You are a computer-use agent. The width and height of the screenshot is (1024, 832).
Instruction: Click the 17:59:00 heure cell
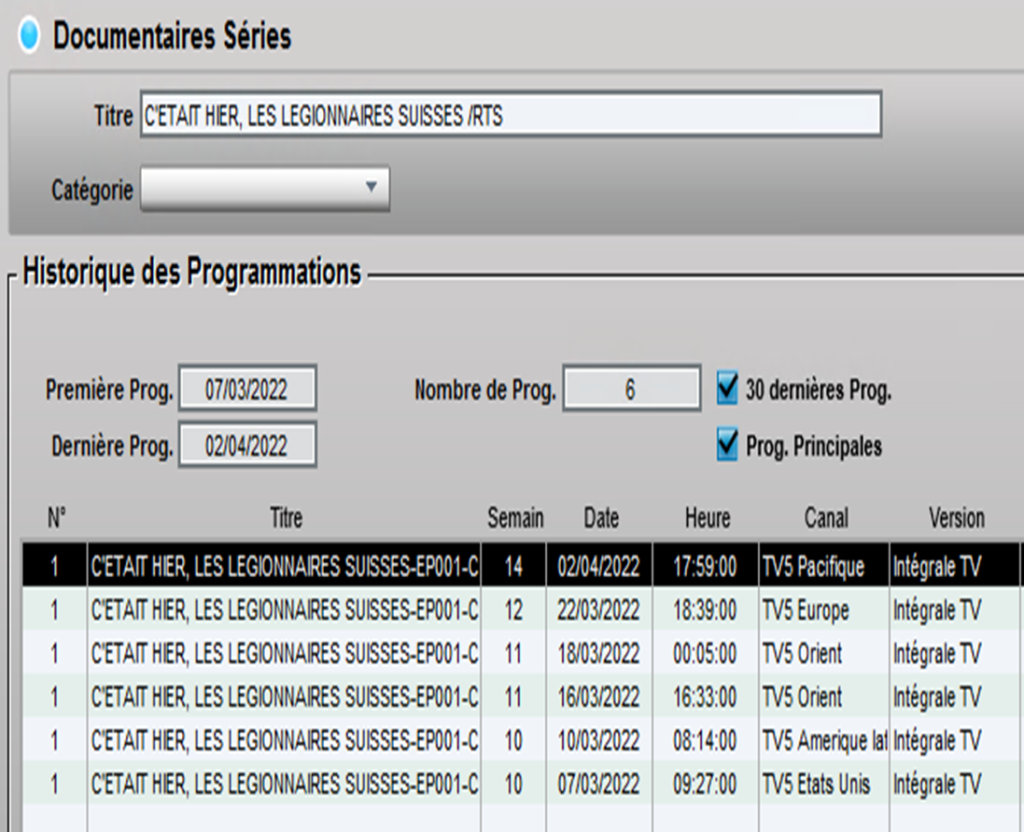(705, 566)
